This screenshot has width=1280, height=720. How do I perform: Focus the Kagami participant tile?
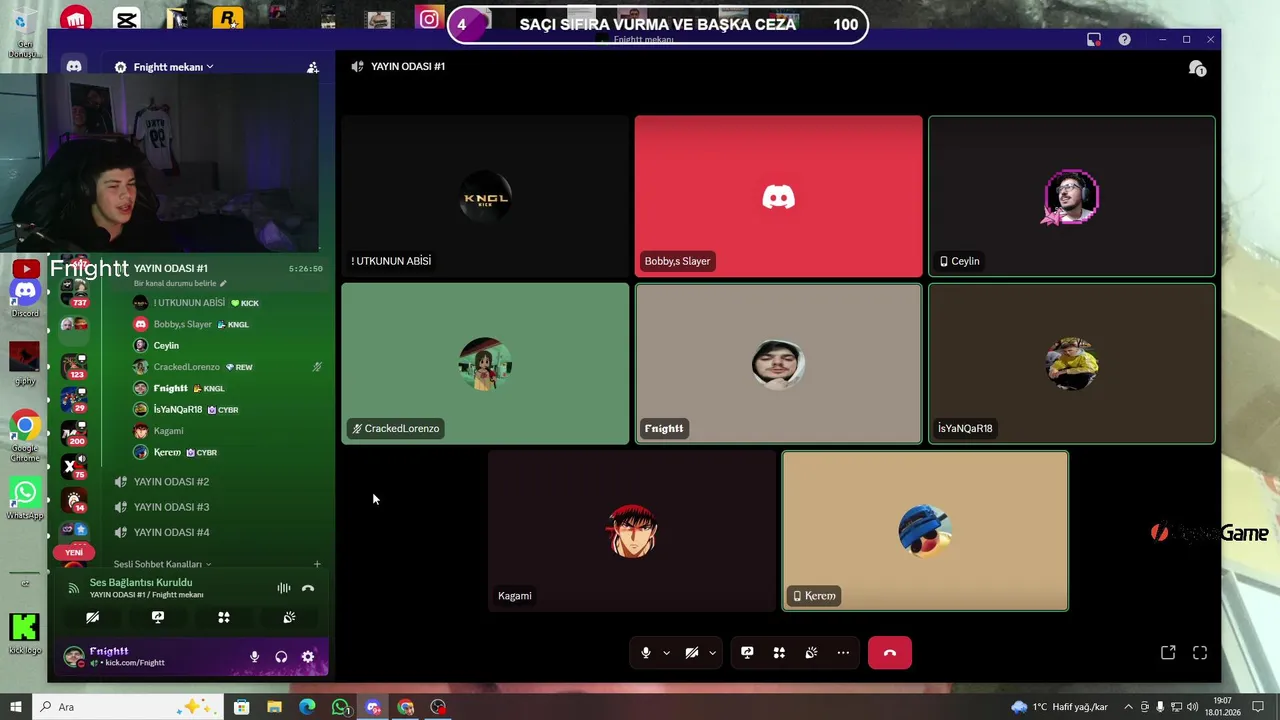pyautogui.click(x=632, y=531)
